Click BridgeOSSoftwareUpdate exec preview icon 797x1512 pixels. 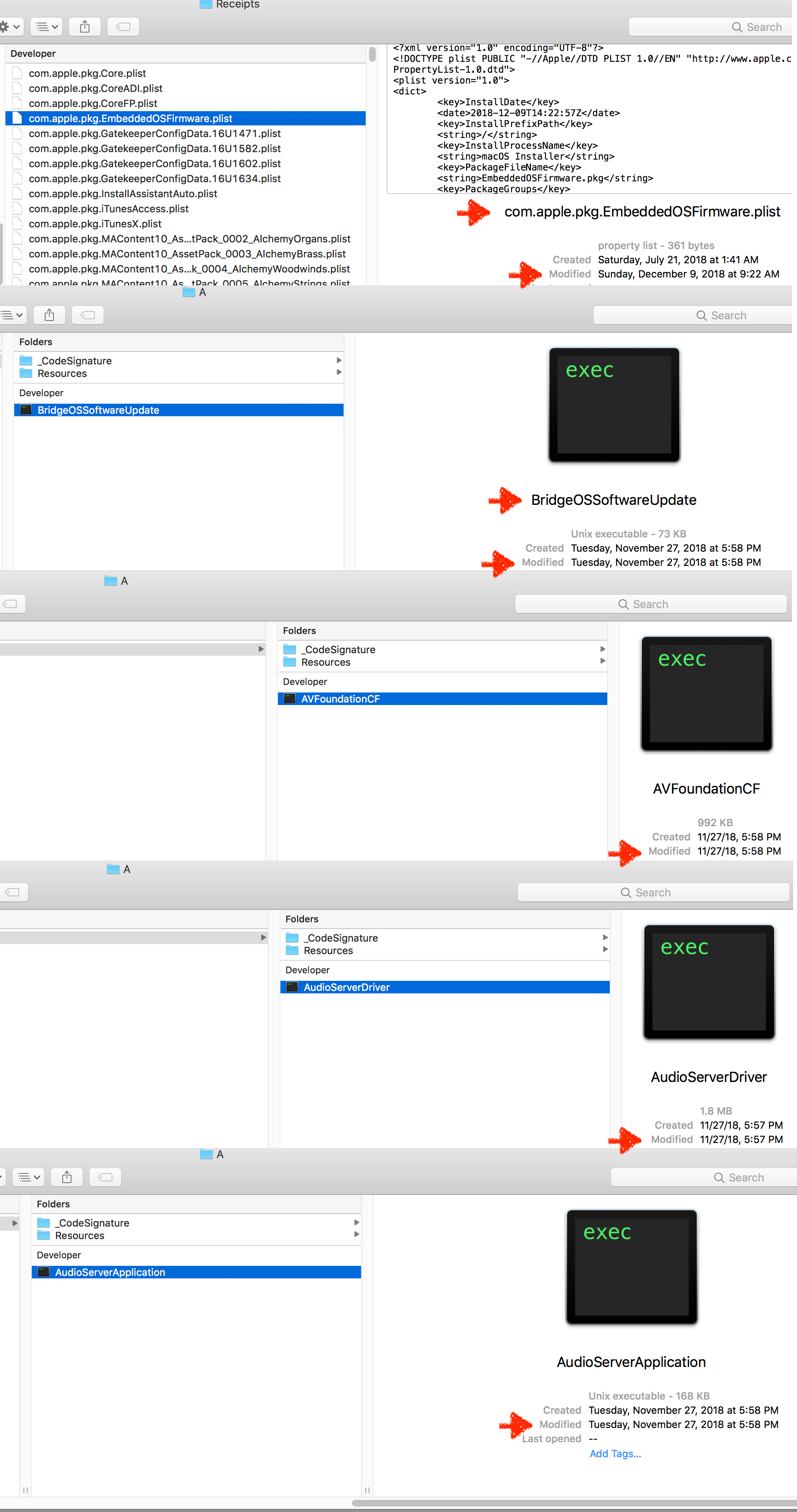click(614, 405)
